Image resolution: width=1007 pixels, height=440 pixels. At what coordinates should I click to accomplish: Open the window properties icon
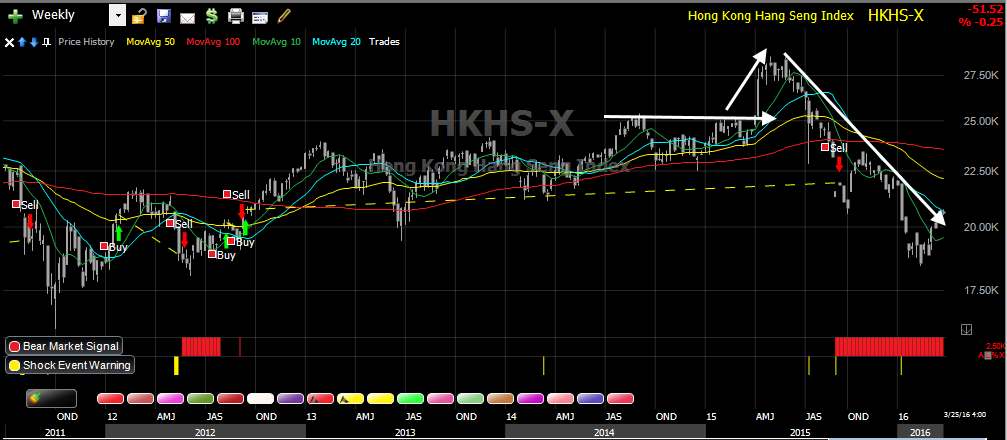click(259, 17)
